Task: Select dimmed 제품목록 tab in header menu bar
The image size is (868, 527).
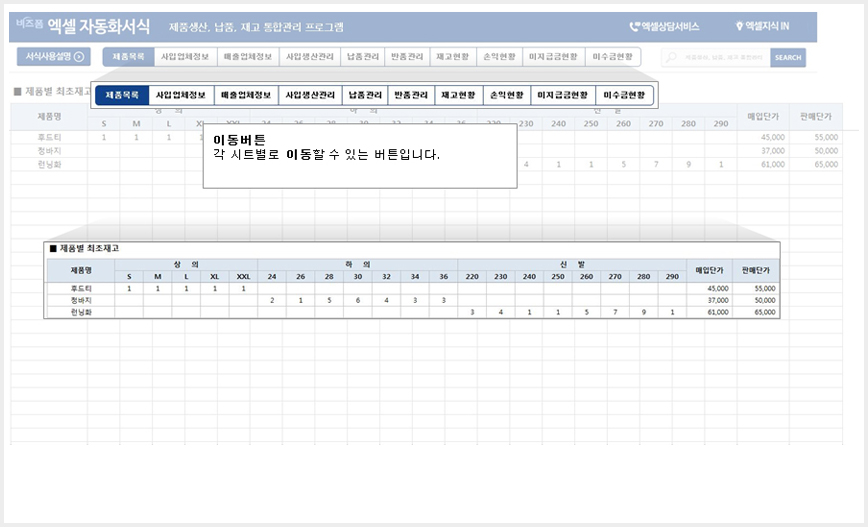Action: click(128, 56)
